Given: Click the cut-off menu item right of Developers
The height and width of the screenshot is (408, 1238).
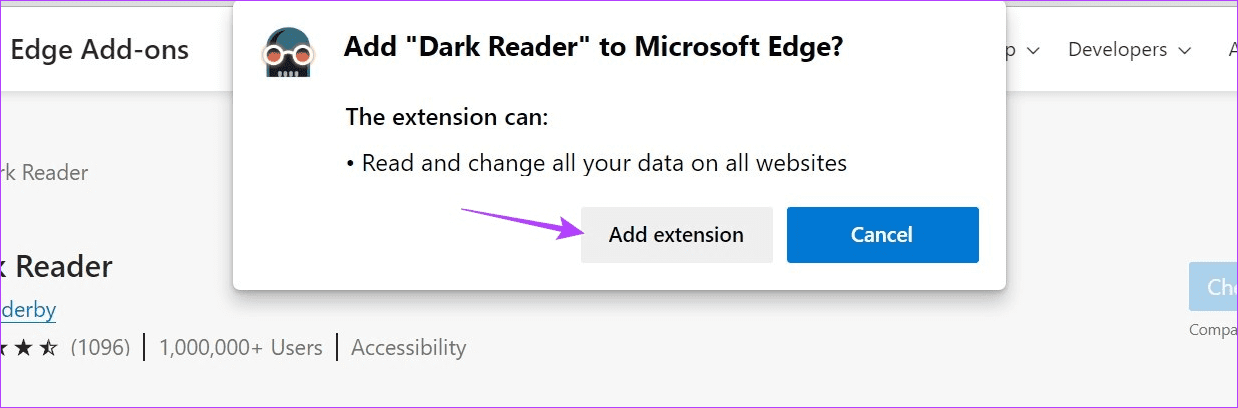Looking at the screenshot, I should point(1232,49).
